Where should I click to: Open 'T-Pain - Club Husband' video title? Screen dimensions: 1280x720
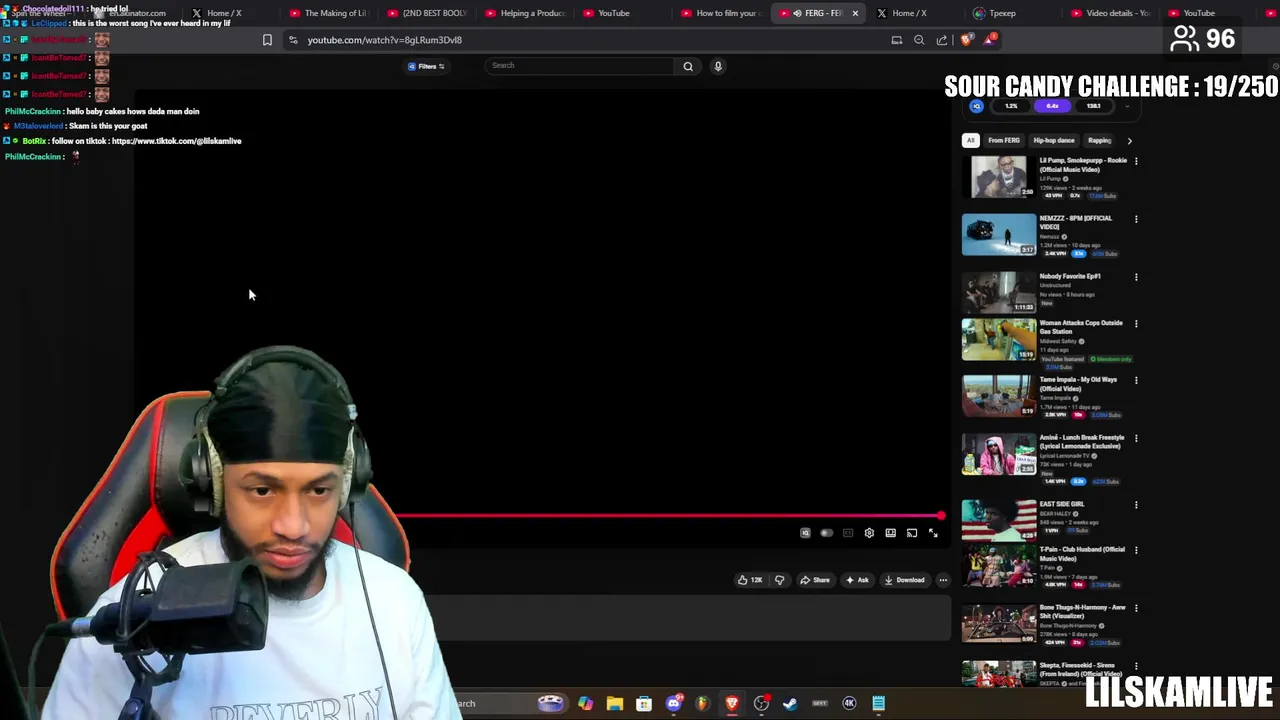pos(1082,554)
